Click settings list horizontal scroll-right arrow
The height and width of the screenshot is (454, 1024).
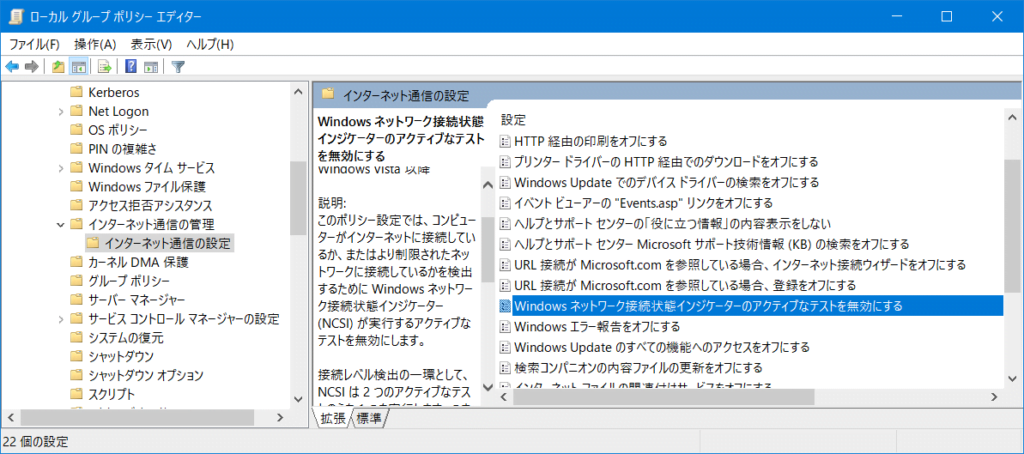(x=995, y=397)
